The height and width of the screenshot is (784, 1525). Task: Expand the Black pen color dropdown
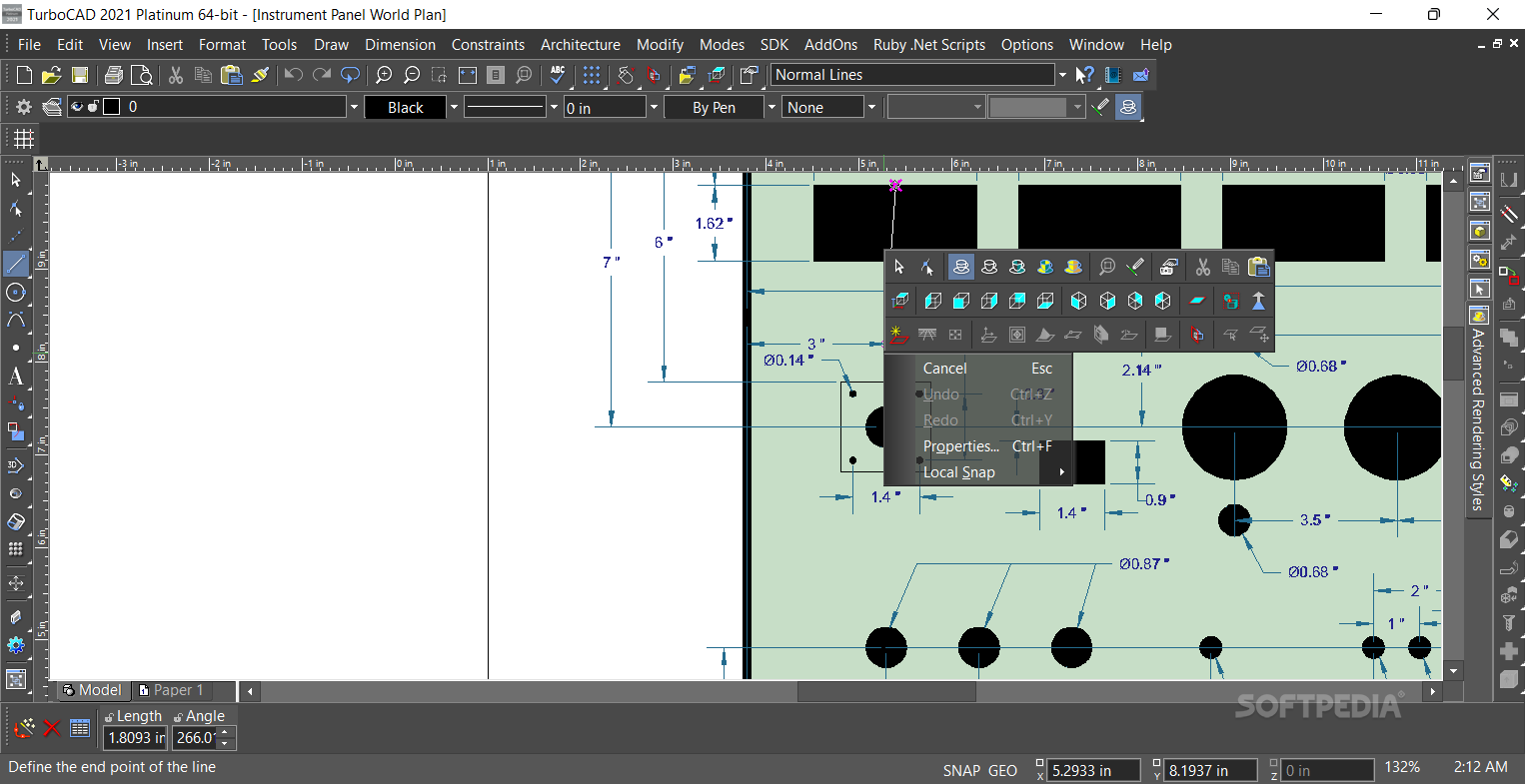click(454, 107)
